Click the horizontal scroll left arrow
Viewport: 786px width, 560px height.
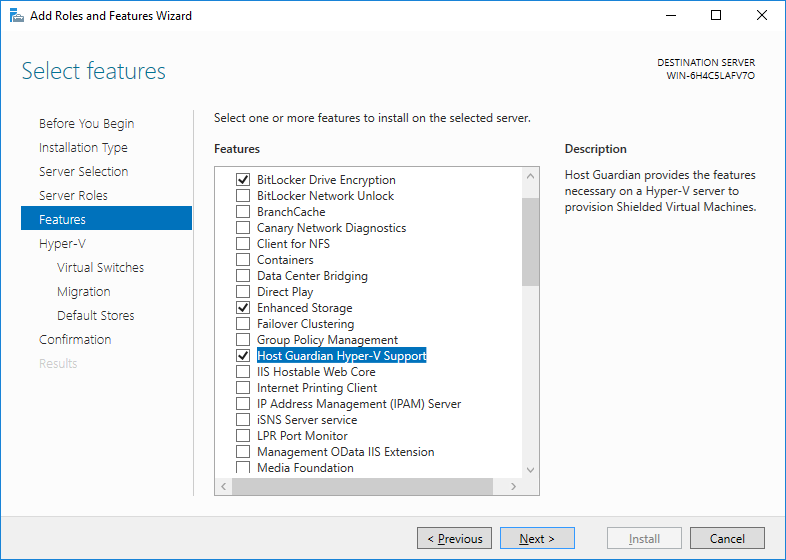224,486
